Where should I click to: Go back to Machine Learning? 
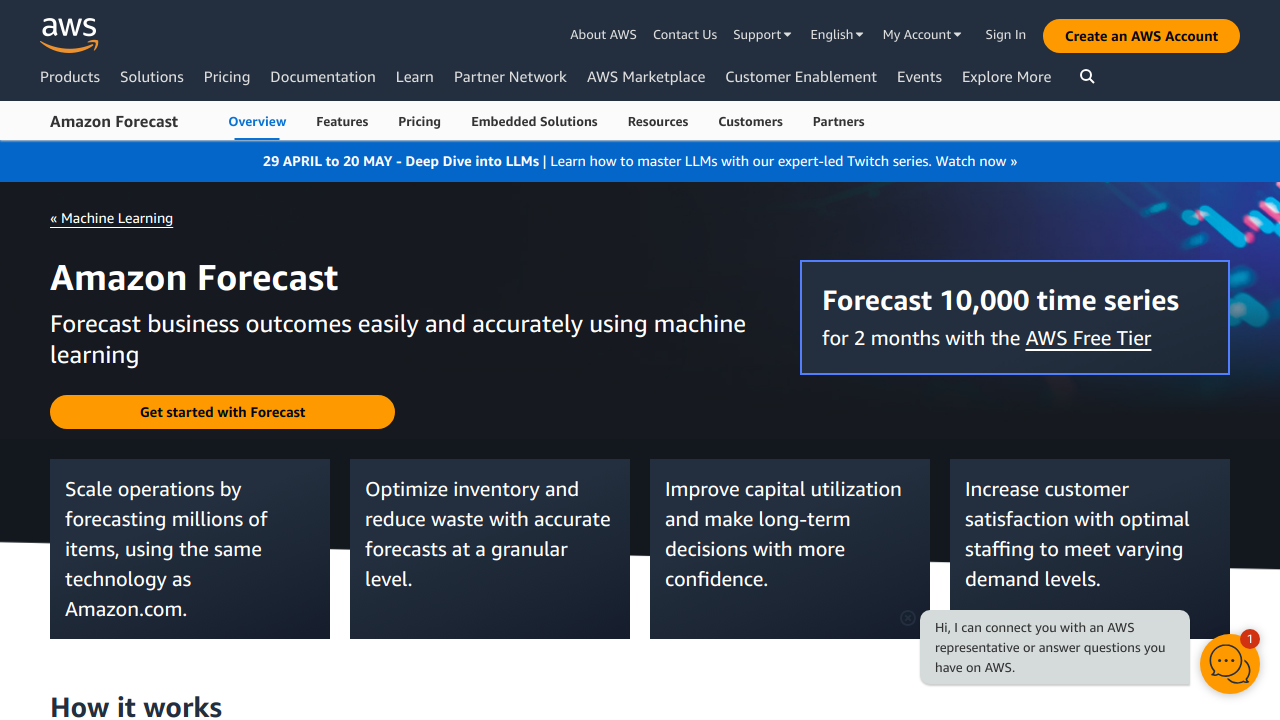(111, 218)
